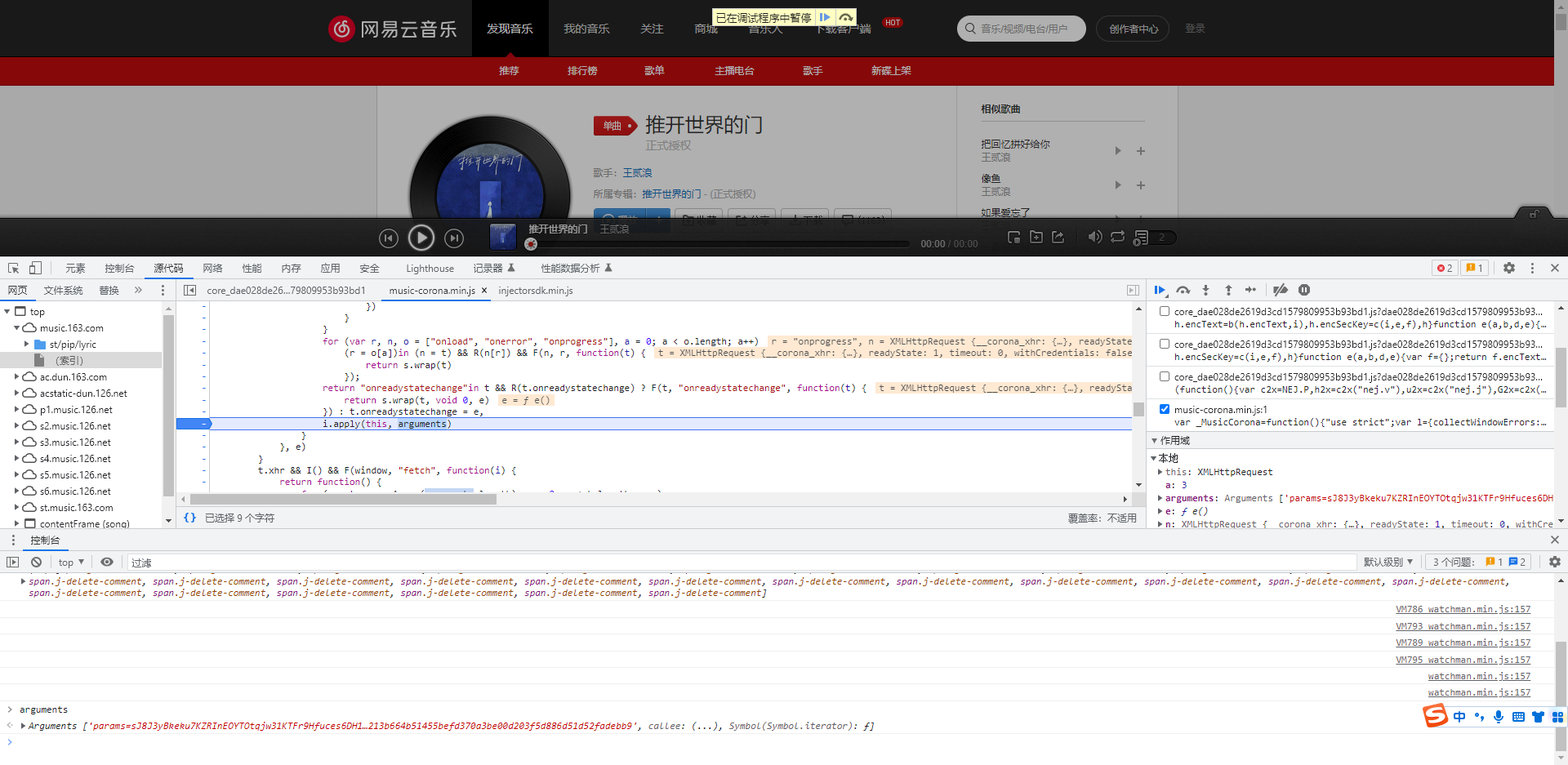Open the console context top dropdown
The width and height of the screenshot is (1568, 765).
(71, 562)
